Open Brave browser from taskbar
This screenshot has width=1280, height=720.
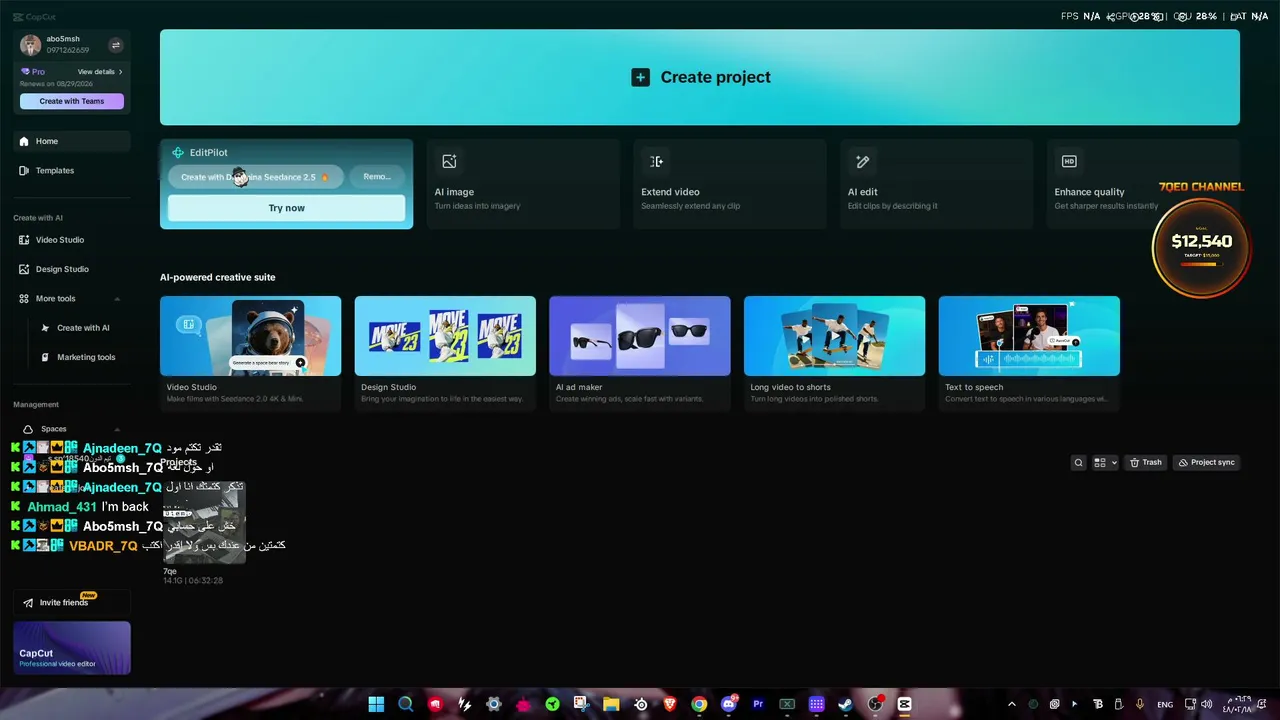pos(670,704)
